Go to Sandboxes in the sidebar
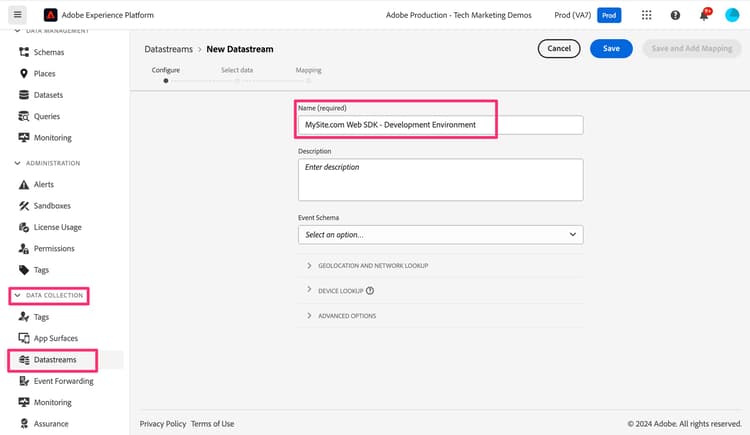This screenshot has height=435, width=750. coord(54,205)
